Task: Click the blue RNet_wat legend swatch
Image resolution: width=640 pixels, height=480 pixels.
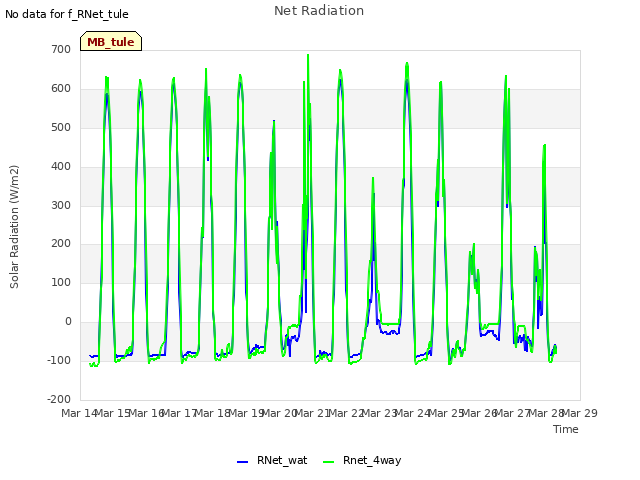Action: [x=242, y=462]
